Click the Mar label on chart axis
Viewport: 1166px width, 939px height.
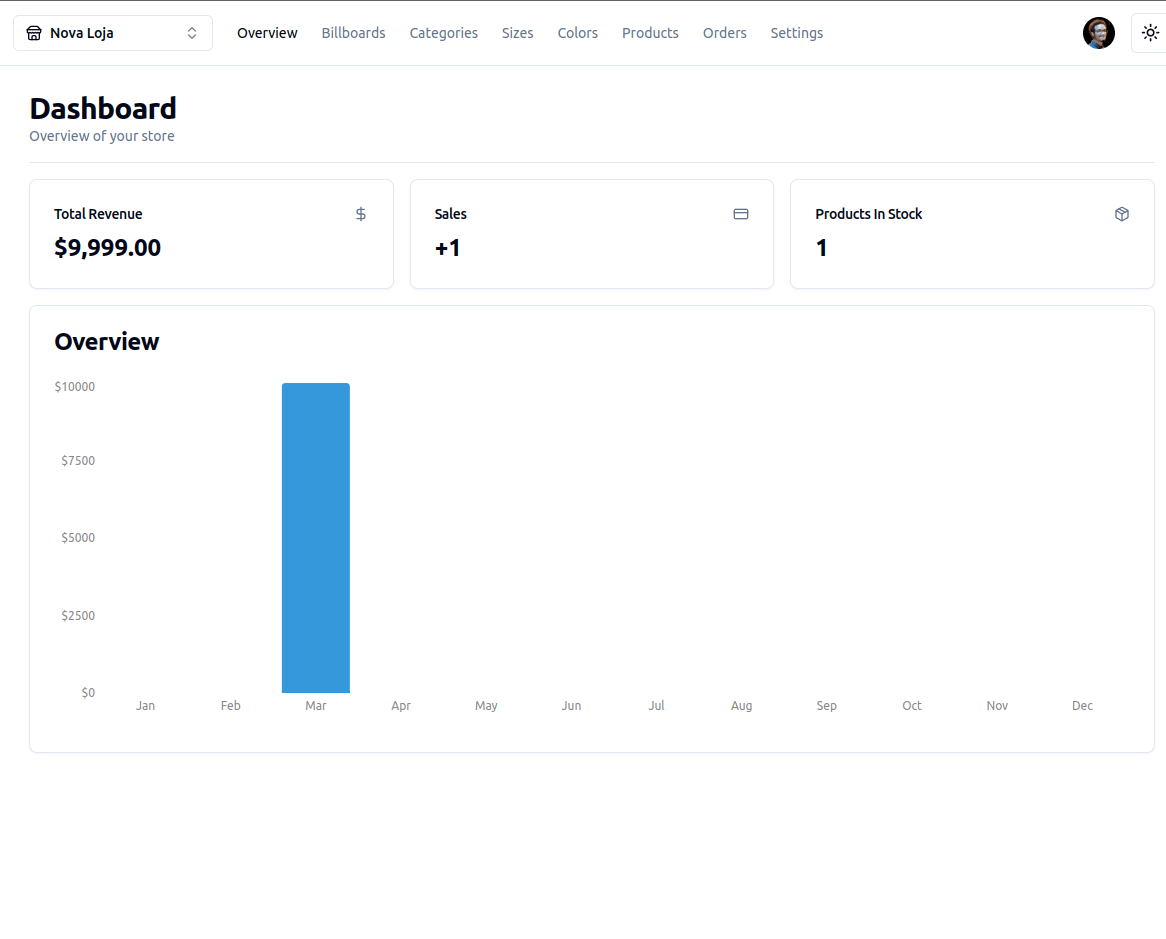(316, 706)
